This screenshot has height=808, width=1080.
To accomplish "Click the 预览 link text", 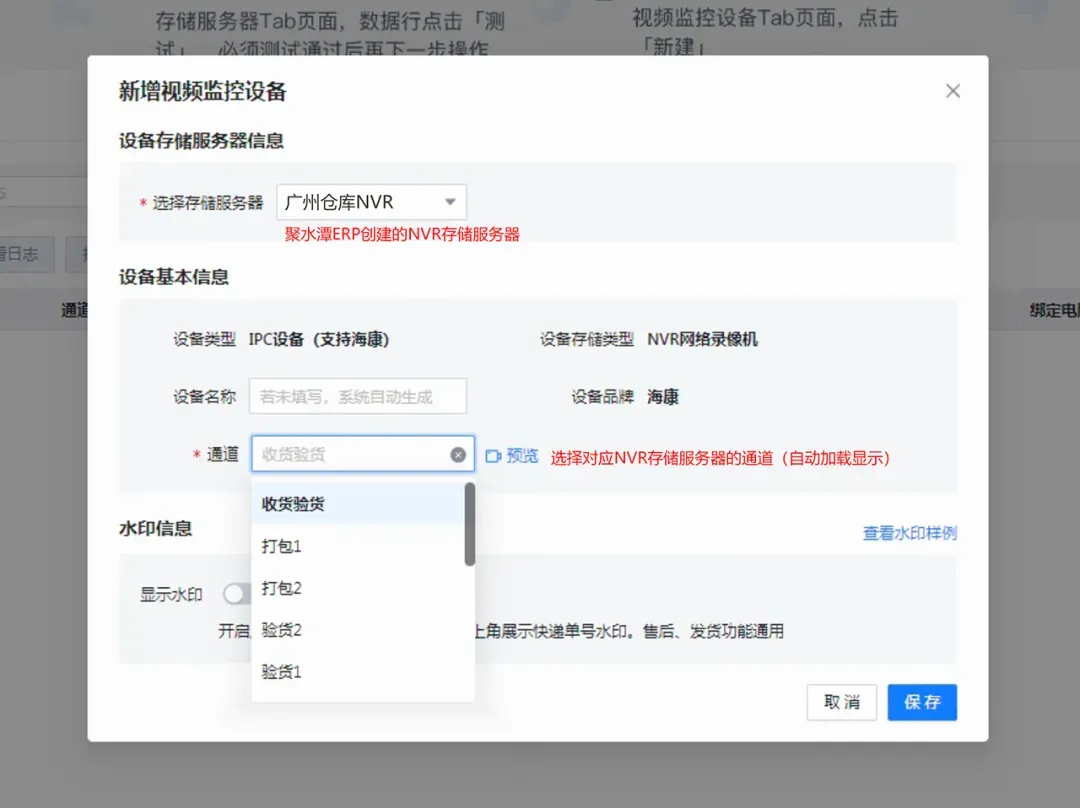I will pyautogui.click(x=522, y=456).
